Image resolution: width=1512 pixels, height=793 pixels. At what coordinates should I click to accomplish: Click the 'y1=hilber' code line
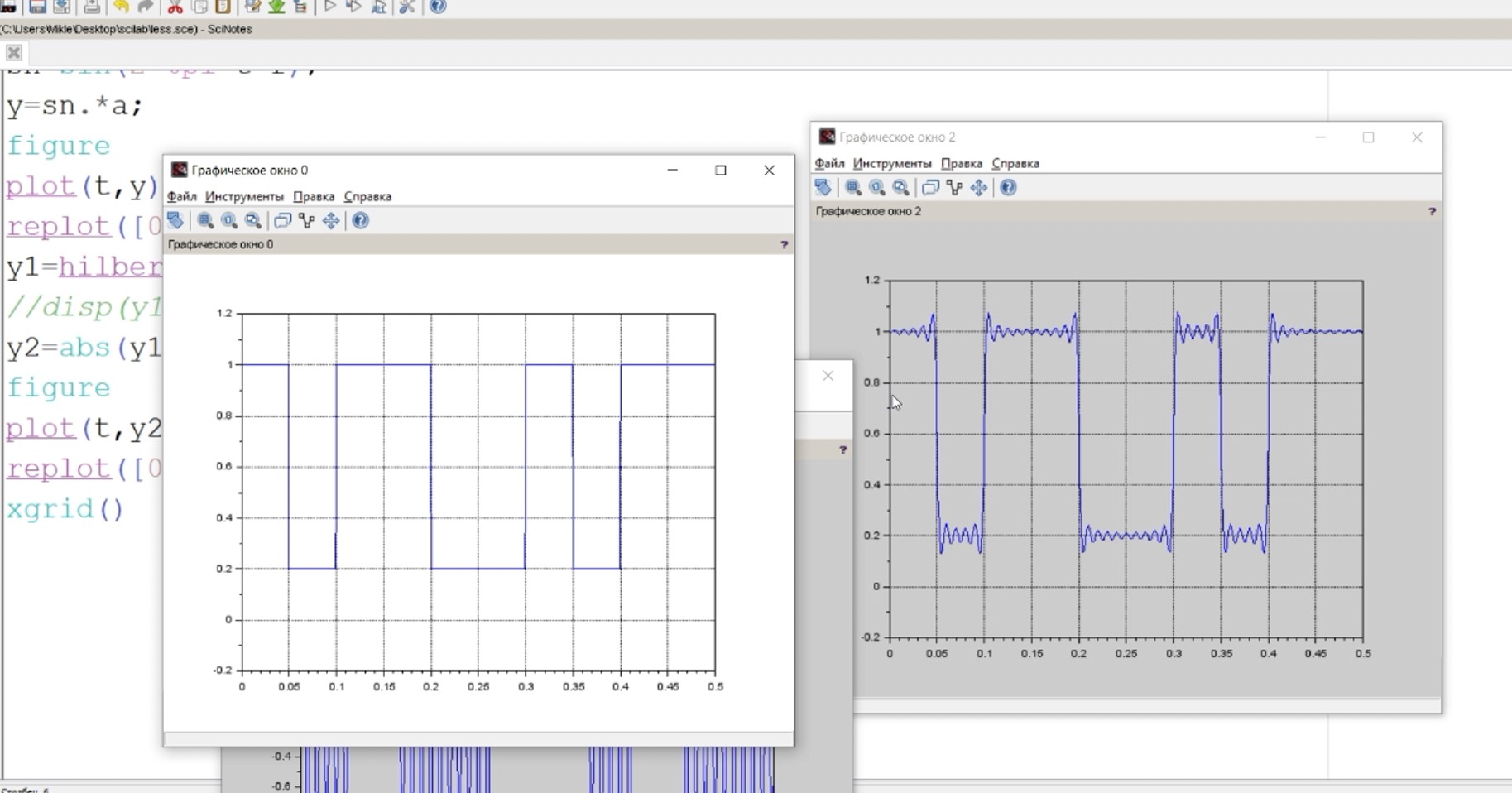84,267
